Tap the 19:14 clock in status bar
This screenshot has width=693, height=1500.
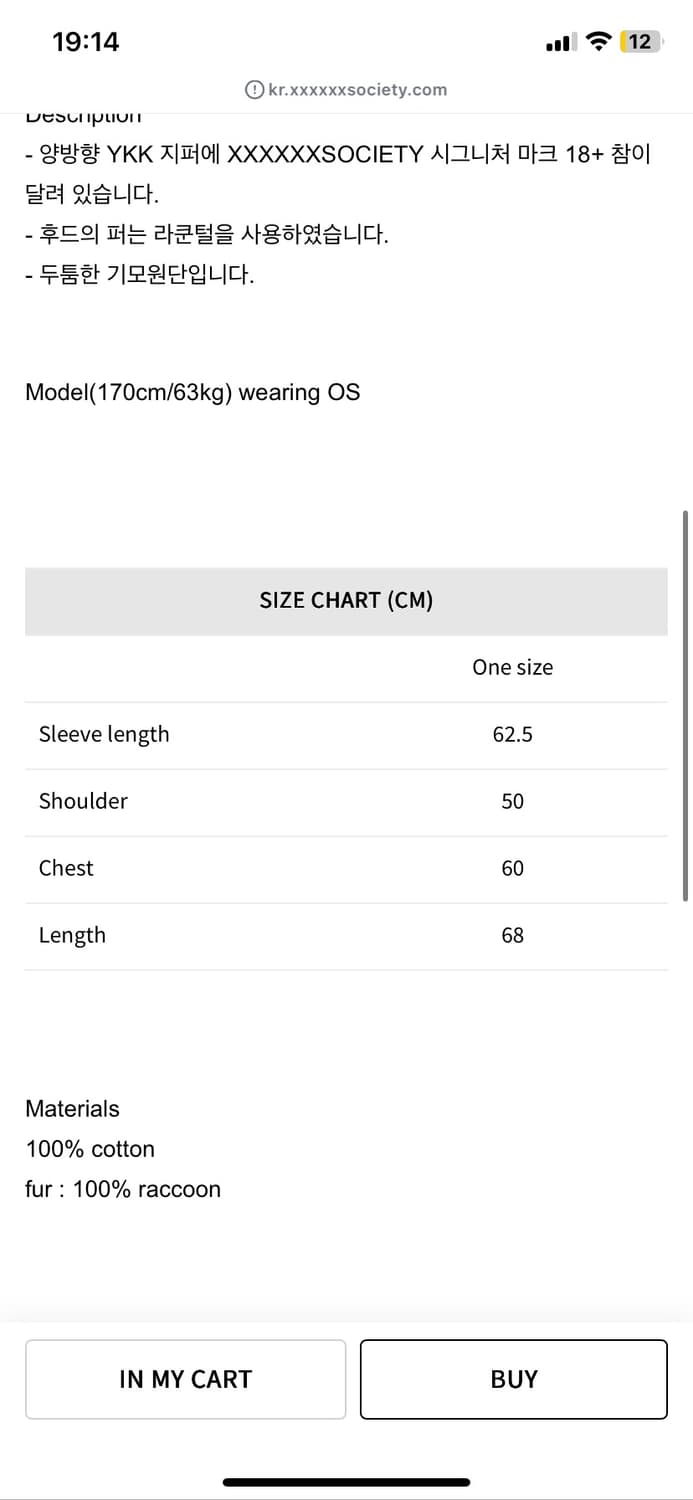85,42
